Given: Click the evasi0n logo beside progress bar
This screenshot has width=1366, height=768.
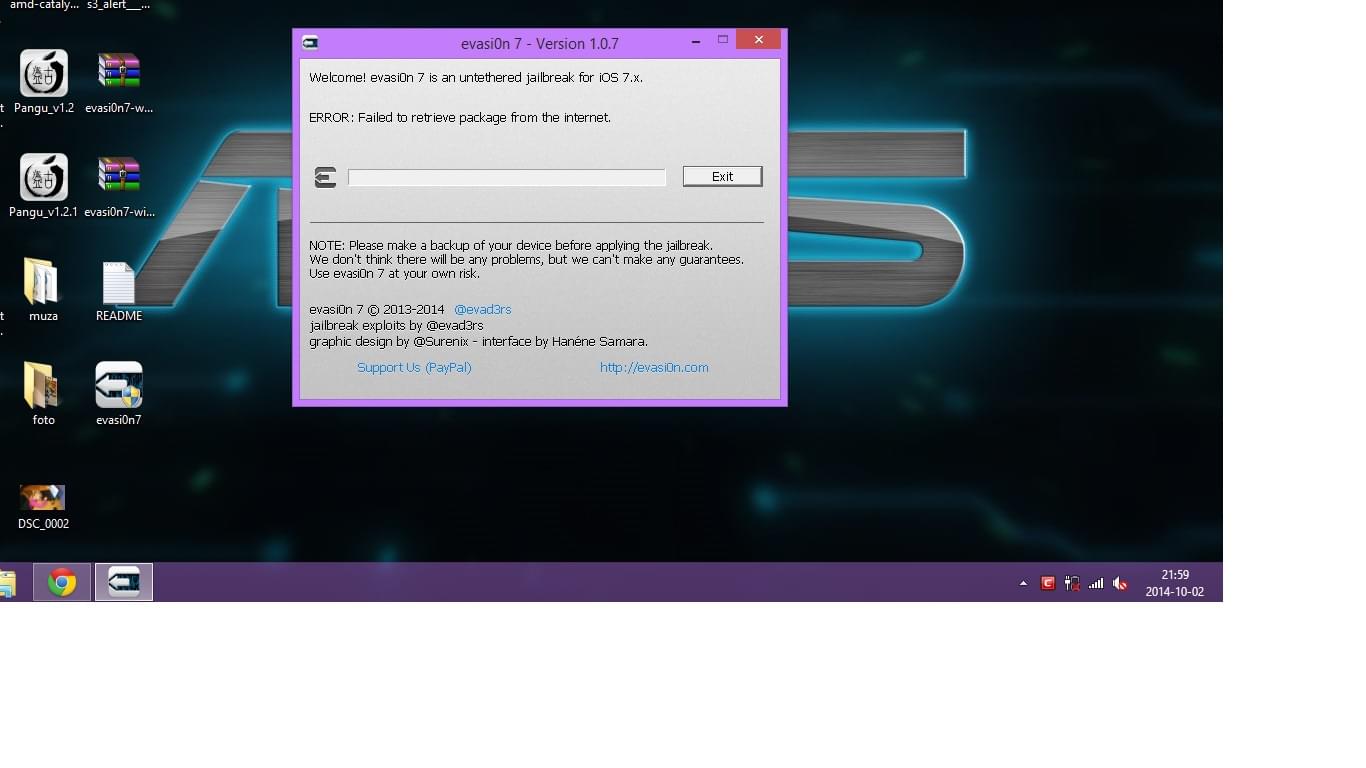Looking at the screenshot, I should click(325, 177).
